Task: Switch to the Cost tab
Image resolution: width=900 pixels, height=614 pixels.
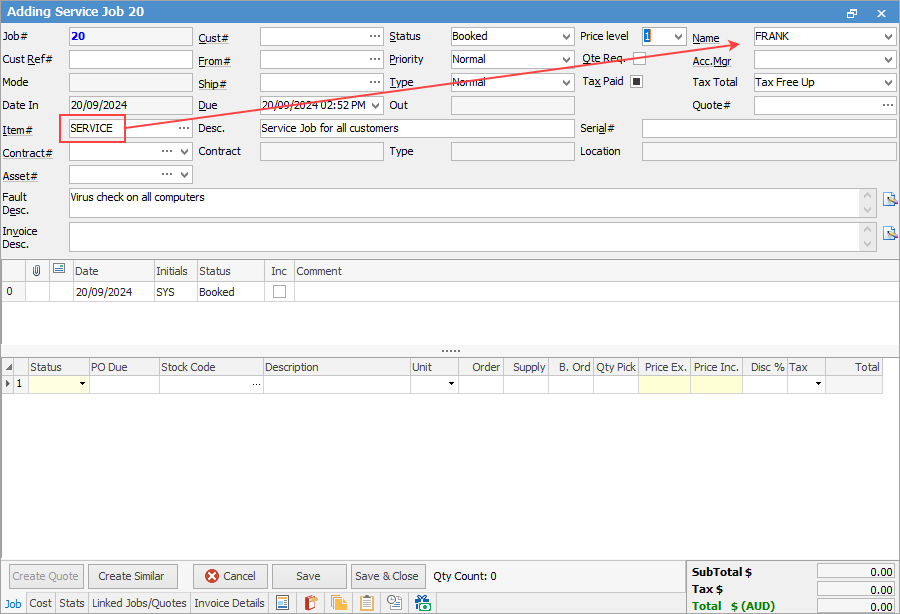Action: tap(41, 603)
